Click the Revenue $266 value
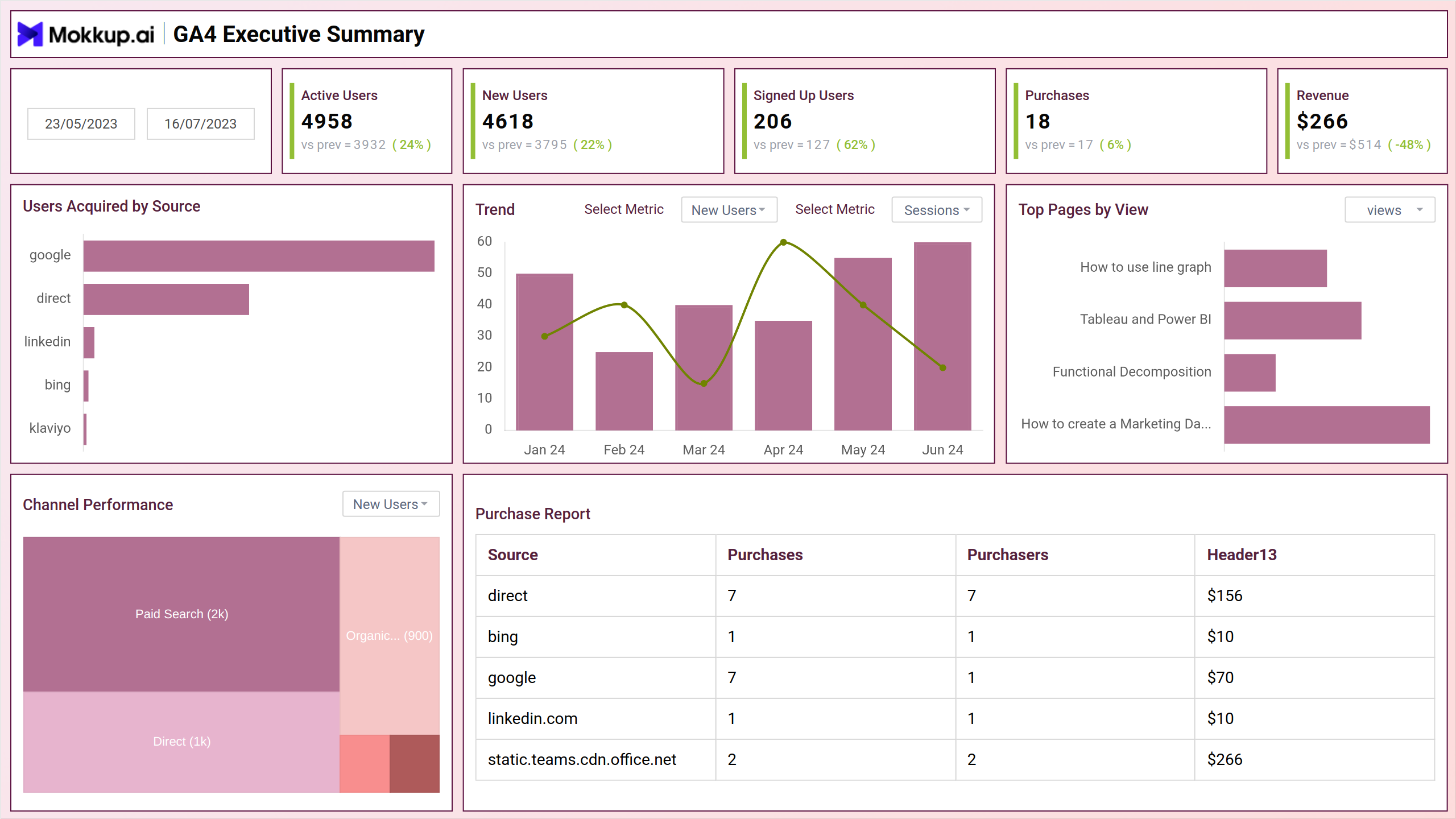 1322,121
